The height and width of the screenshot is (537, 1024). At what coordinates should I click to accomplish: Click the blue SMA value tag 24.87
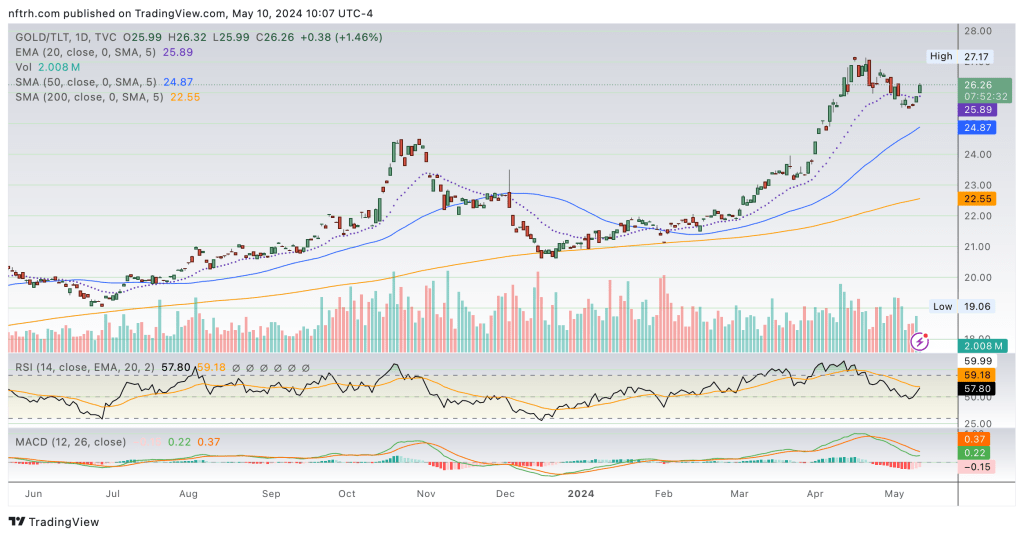pyautogui.click(x=975, y=128)
